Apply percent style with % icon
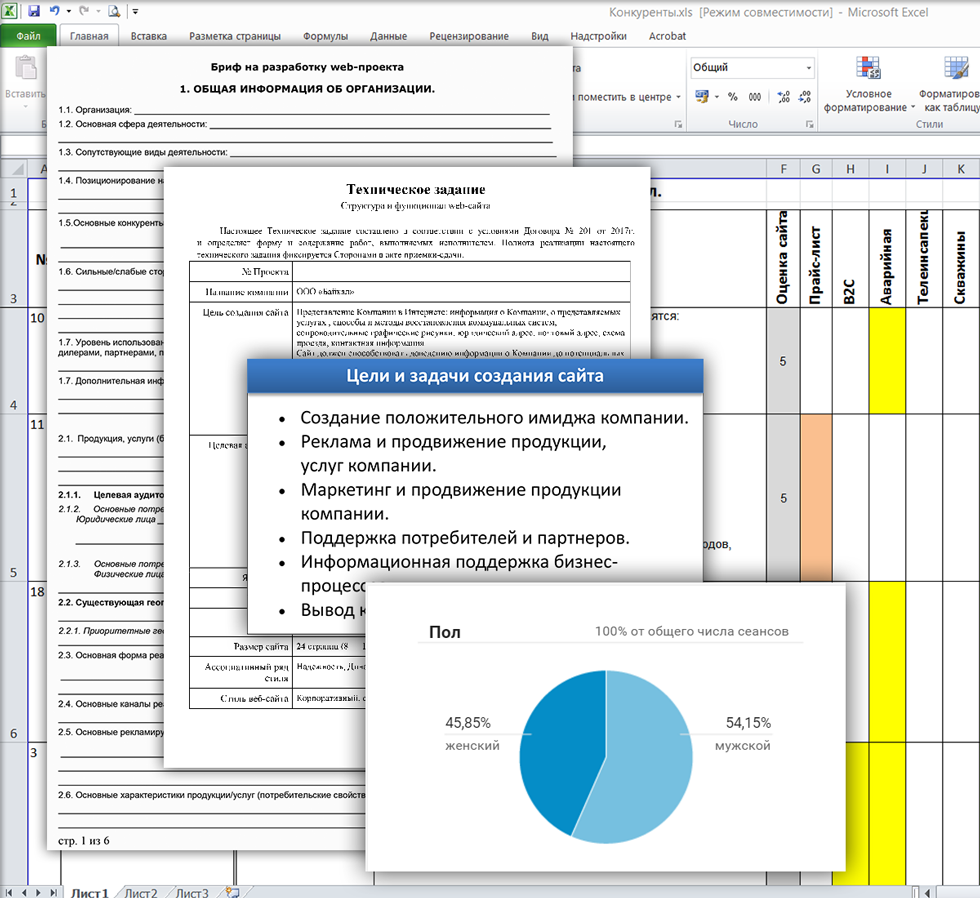The height and width of the screenshot is (898, 980). (732, 96)
